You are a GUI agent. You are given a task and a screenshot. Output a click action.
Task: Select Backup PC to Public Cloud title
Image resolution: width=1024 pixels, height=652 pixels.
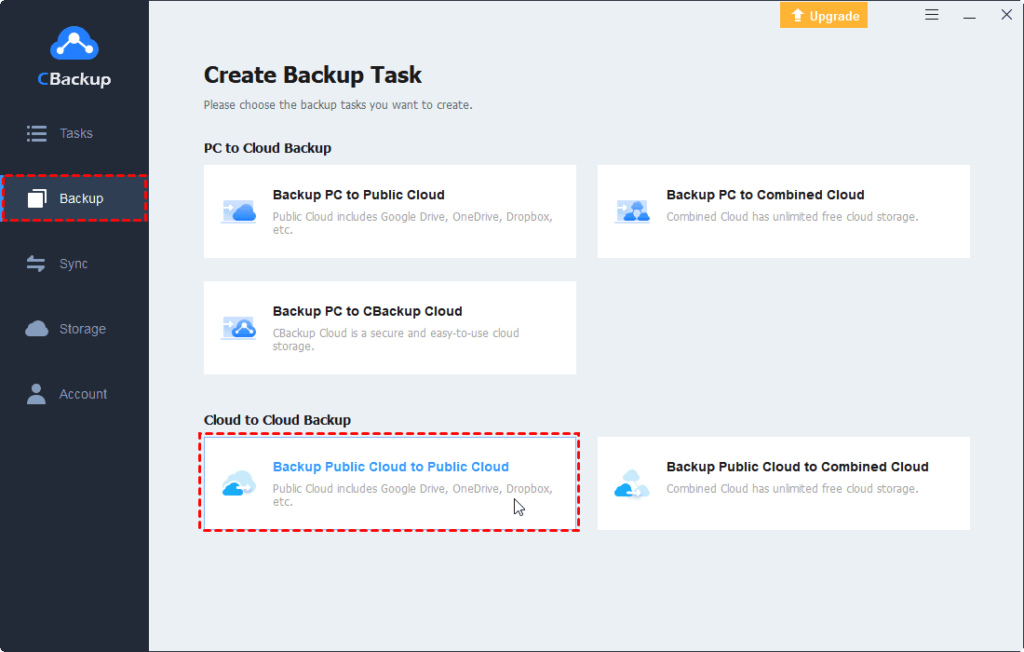click(359, 195)
